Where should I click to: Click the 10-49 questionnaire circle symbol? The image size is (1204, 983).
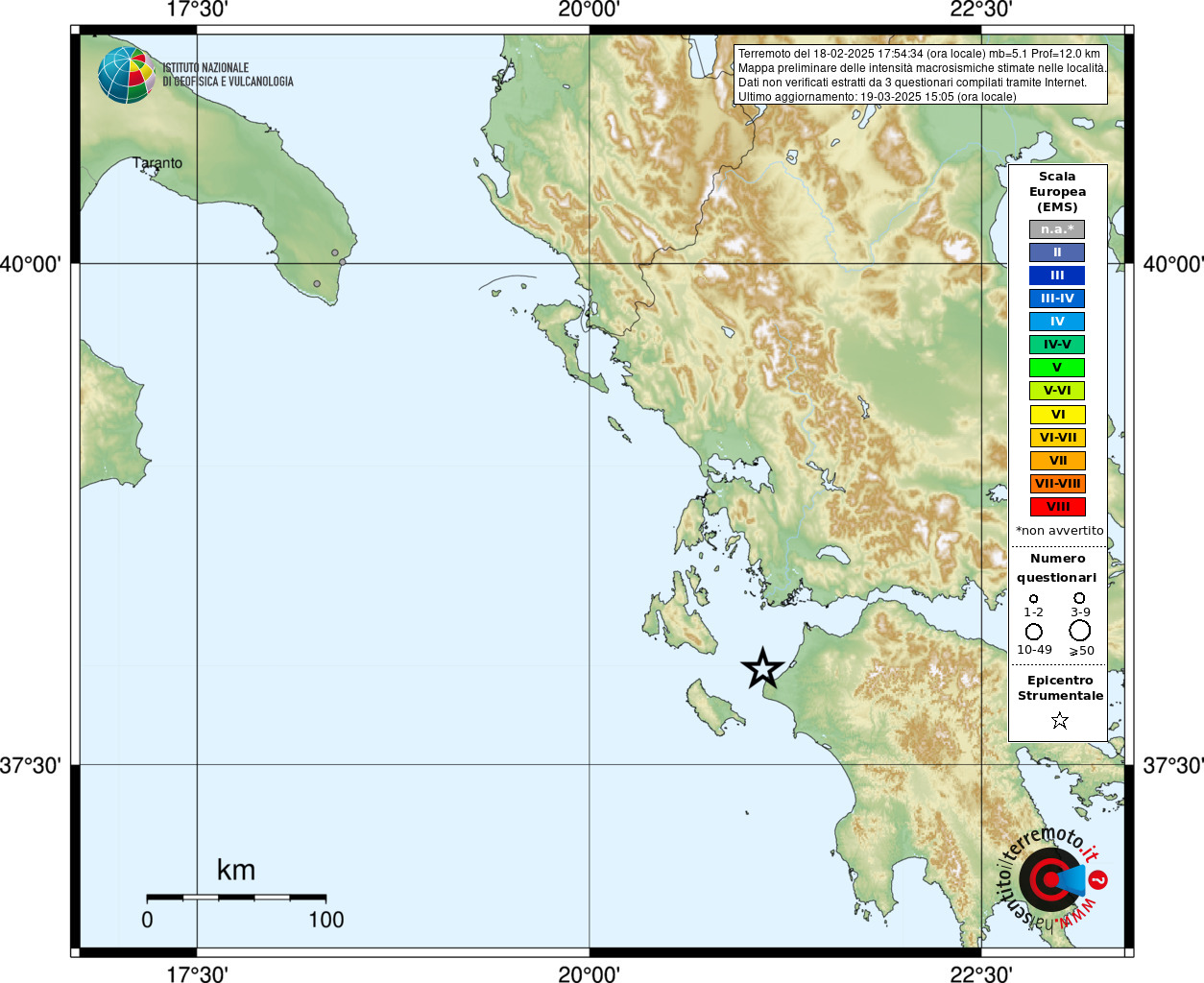(x=1034, y=632)
